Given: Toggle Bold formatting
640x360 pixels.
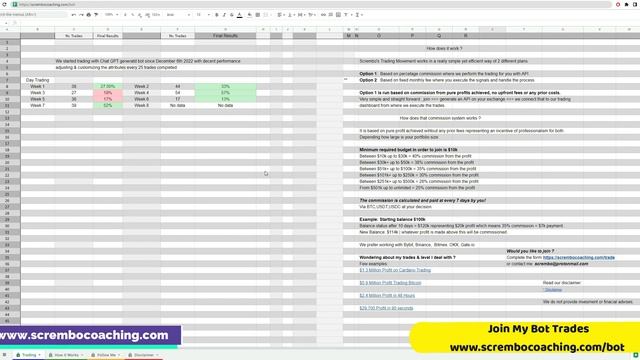Looking at the screenshot, I should pyautogui.click(x=217, y=15).
